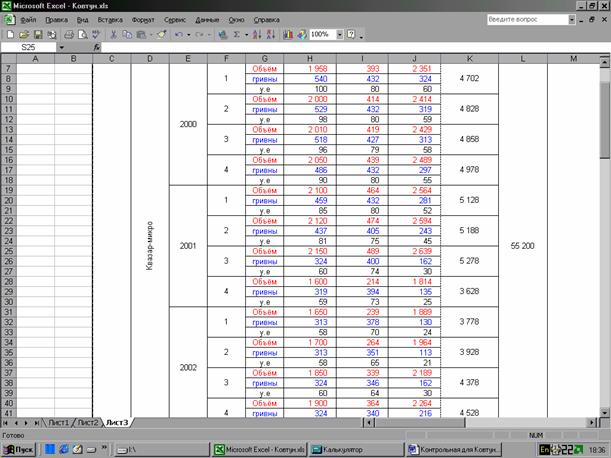Switch to the Лист1 sheet tab
The width and height of the screenshot is (611, 458).
click(x=61, y=423)
